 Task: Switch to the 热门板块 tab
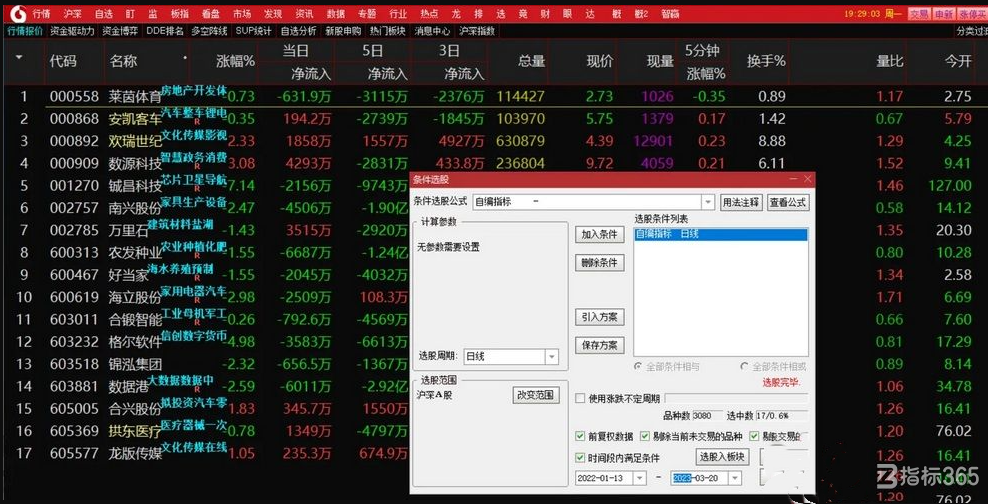point(388,30)
